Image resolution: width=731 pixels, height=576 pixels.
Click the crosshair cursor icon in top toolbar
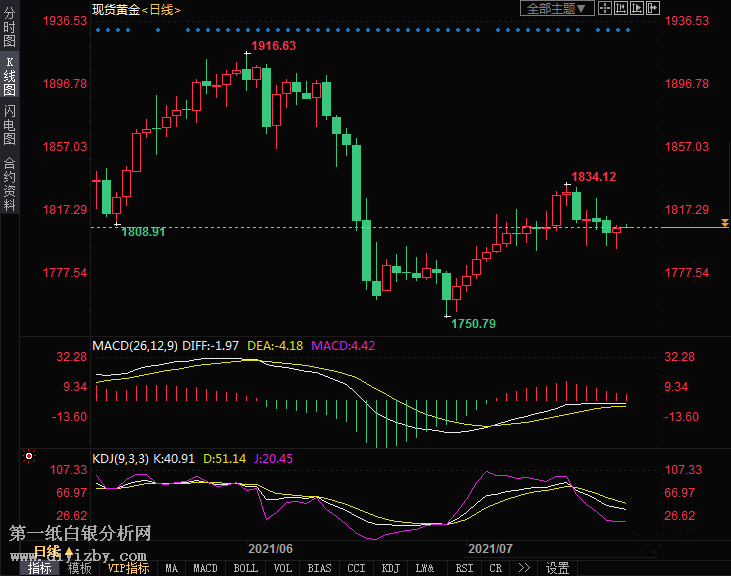point(606,9)
